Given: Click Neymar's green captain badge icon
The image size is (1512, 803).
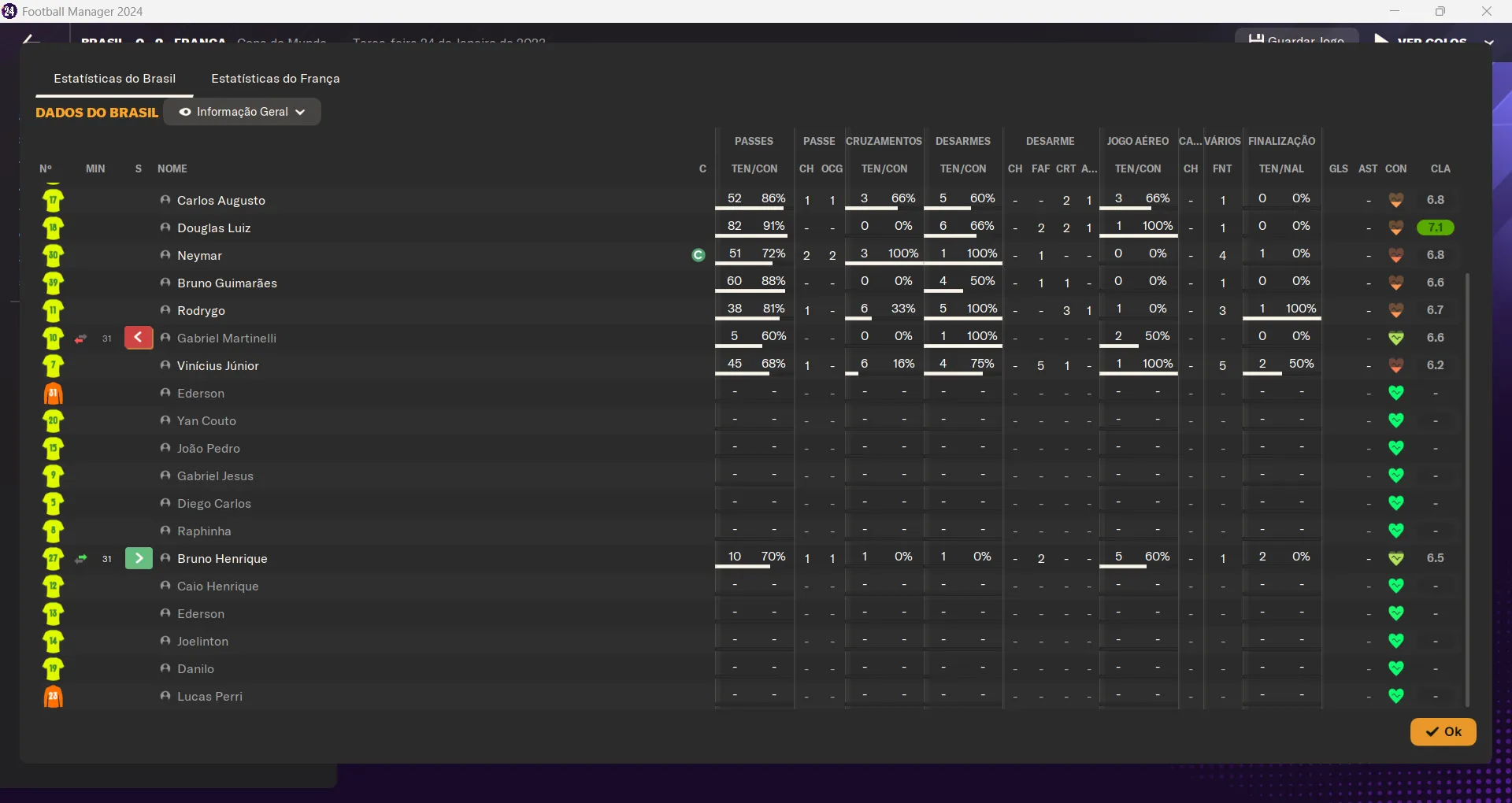Looking at the screenshot, I should 698,255.
